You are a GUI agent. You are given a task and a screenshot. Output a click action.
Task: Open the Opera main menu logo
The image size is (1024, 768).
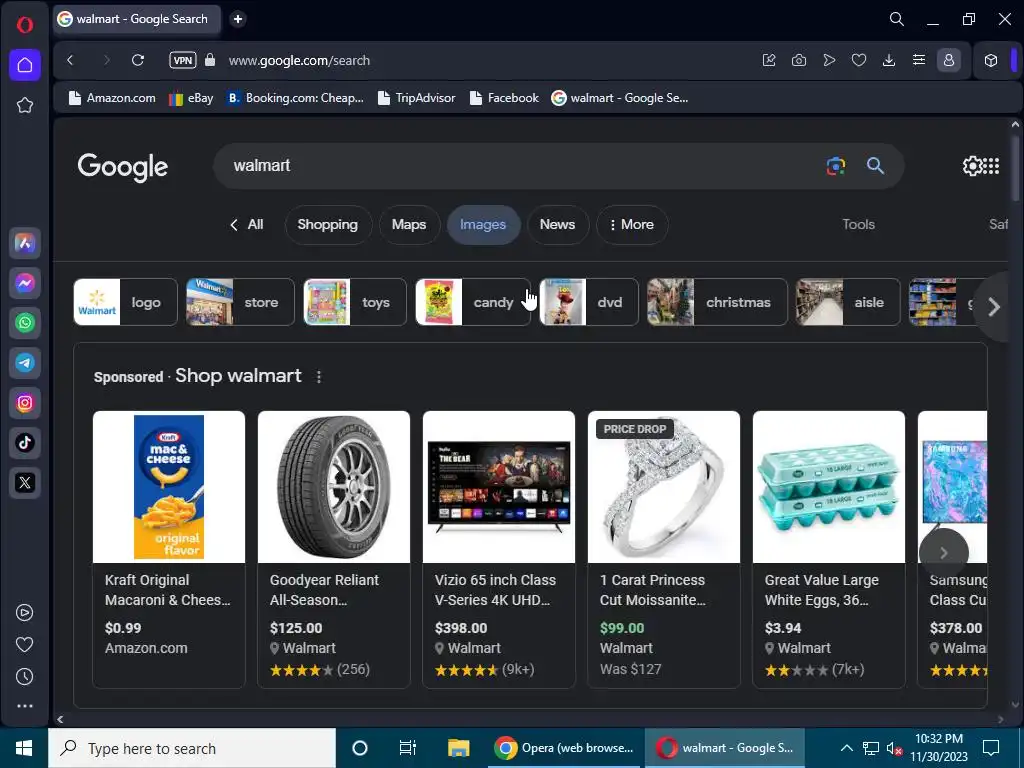pos(24,25)
